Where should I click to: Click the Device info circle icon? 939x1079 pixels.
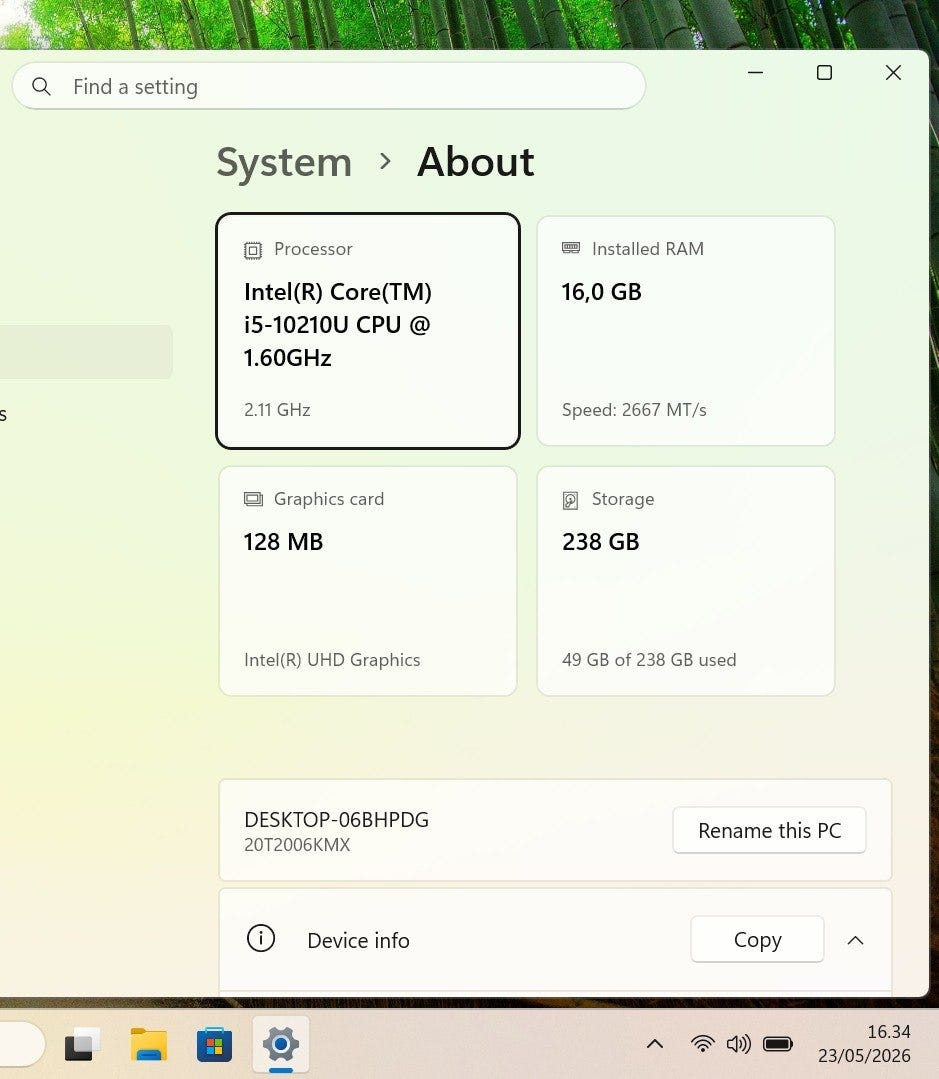261,939
